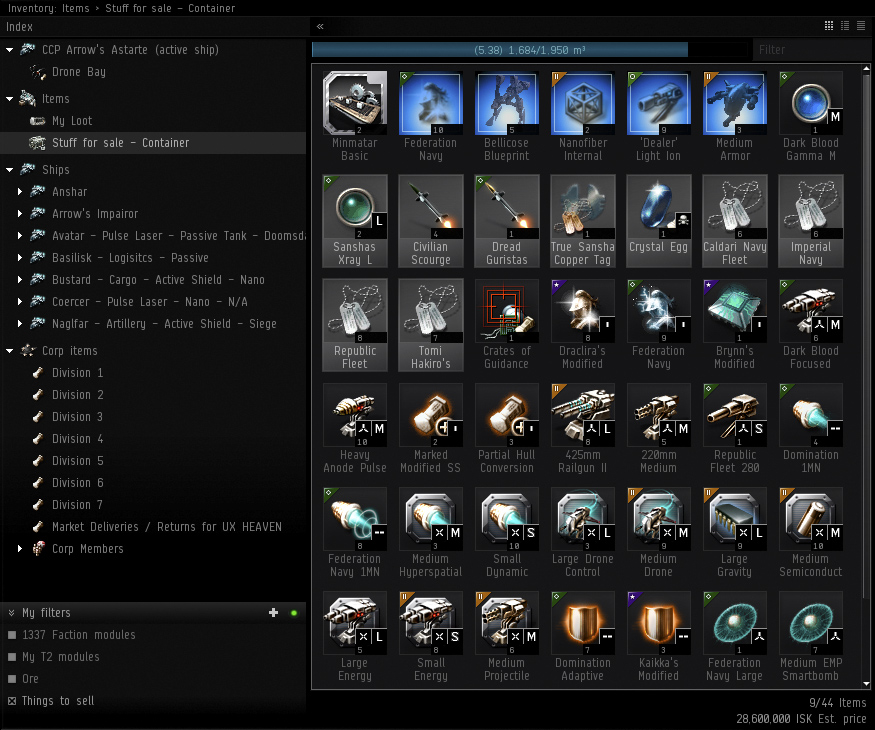
Task: Collapse the Index sidebar with double chevron
Action: tap(320, 26)
